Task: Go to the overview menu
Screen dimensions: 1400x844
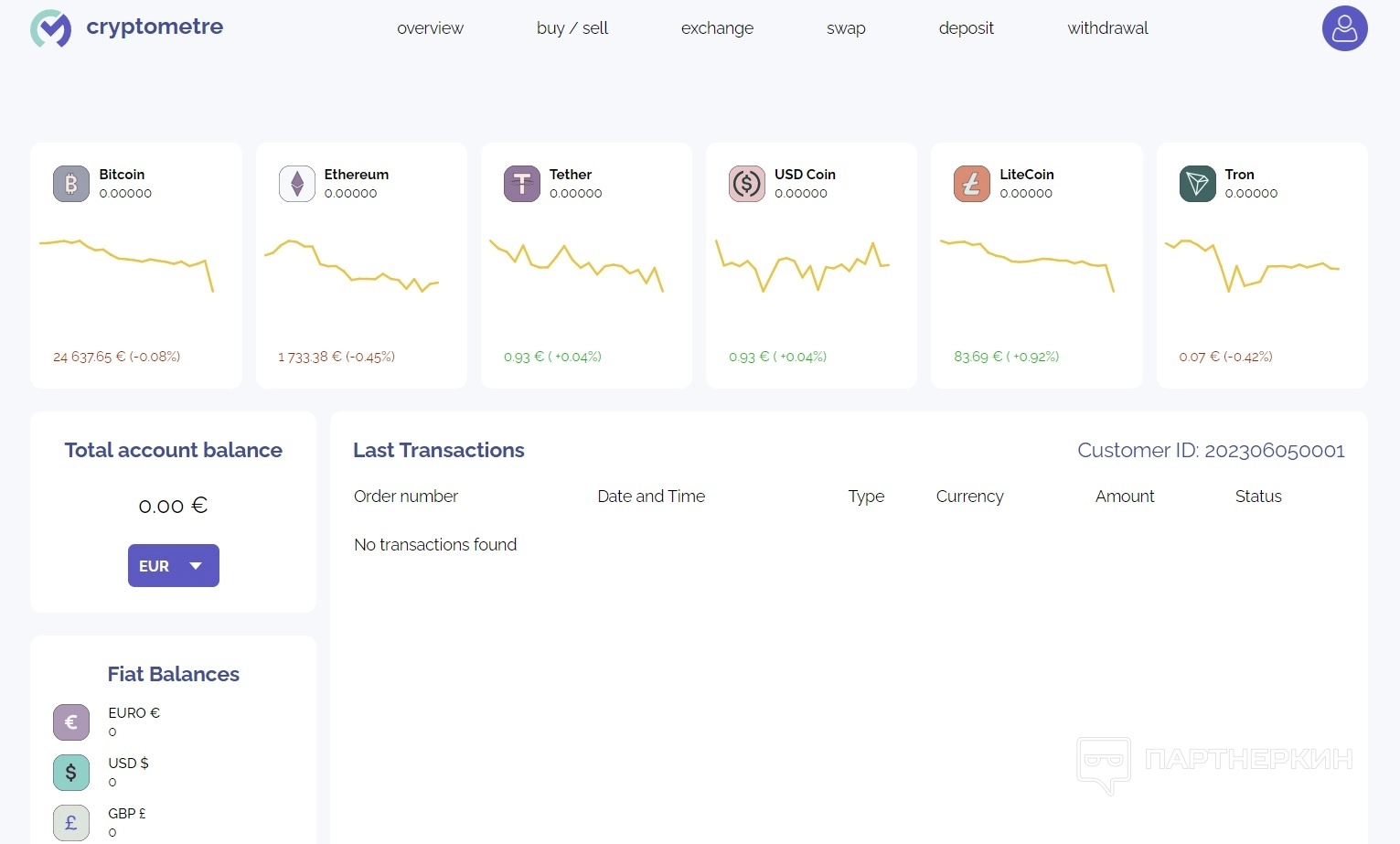Action: 430,28
